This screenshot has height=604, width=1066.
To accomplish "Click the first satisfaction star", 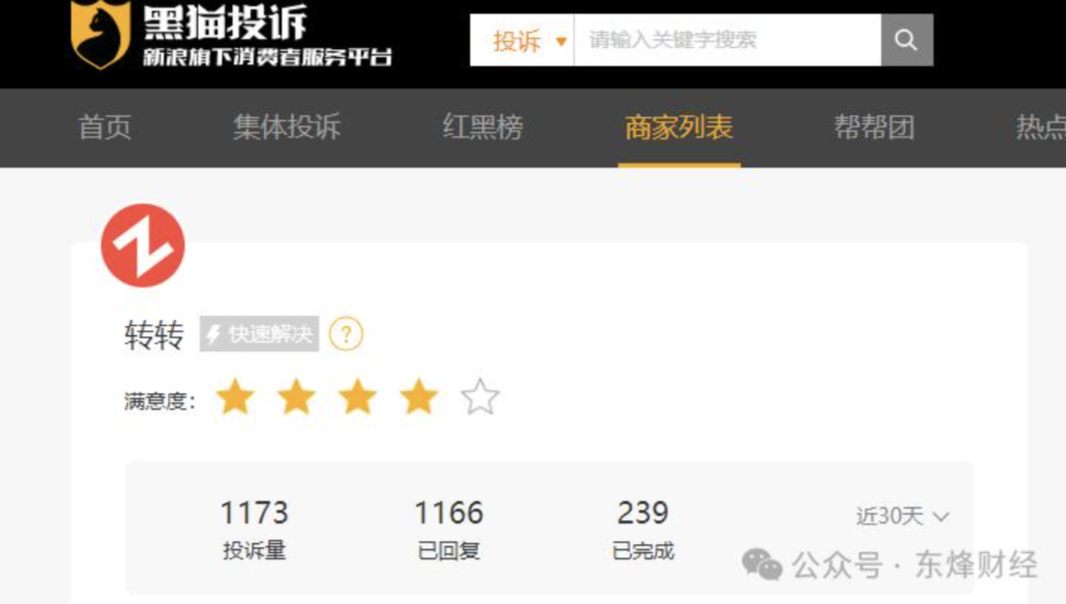I will (235, 397).
